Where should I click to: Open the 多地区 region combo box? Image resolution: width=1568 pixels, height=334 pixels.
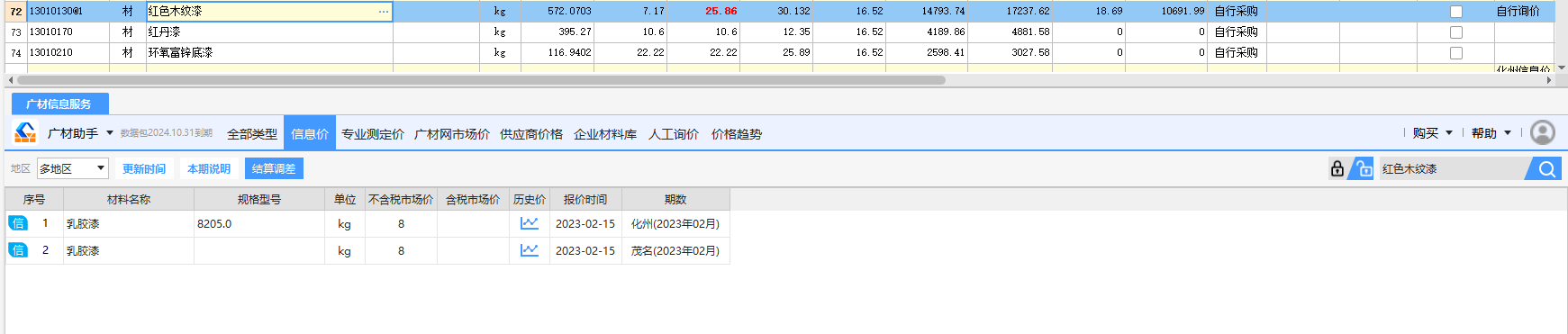coord(73,168)
